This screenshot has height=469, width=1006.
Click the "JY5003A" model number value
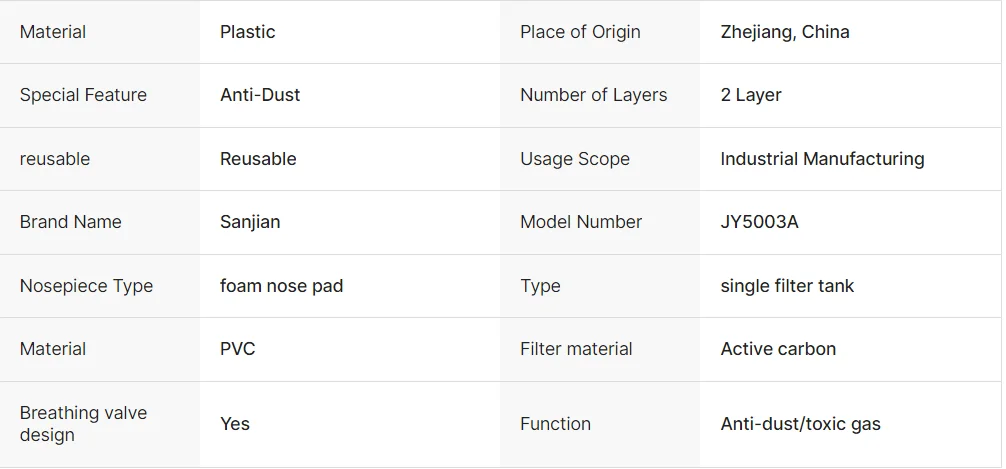[759, 222]
